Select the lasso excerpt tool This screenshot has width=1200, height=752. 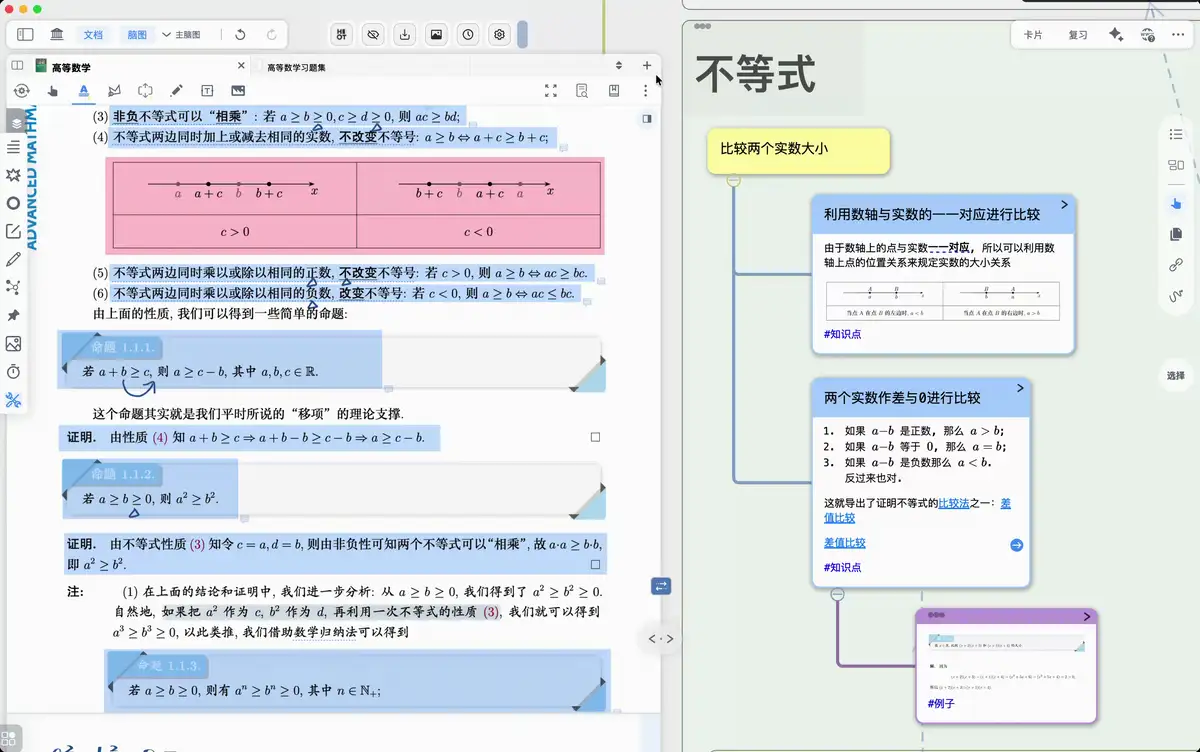click(x=114, y=91)
